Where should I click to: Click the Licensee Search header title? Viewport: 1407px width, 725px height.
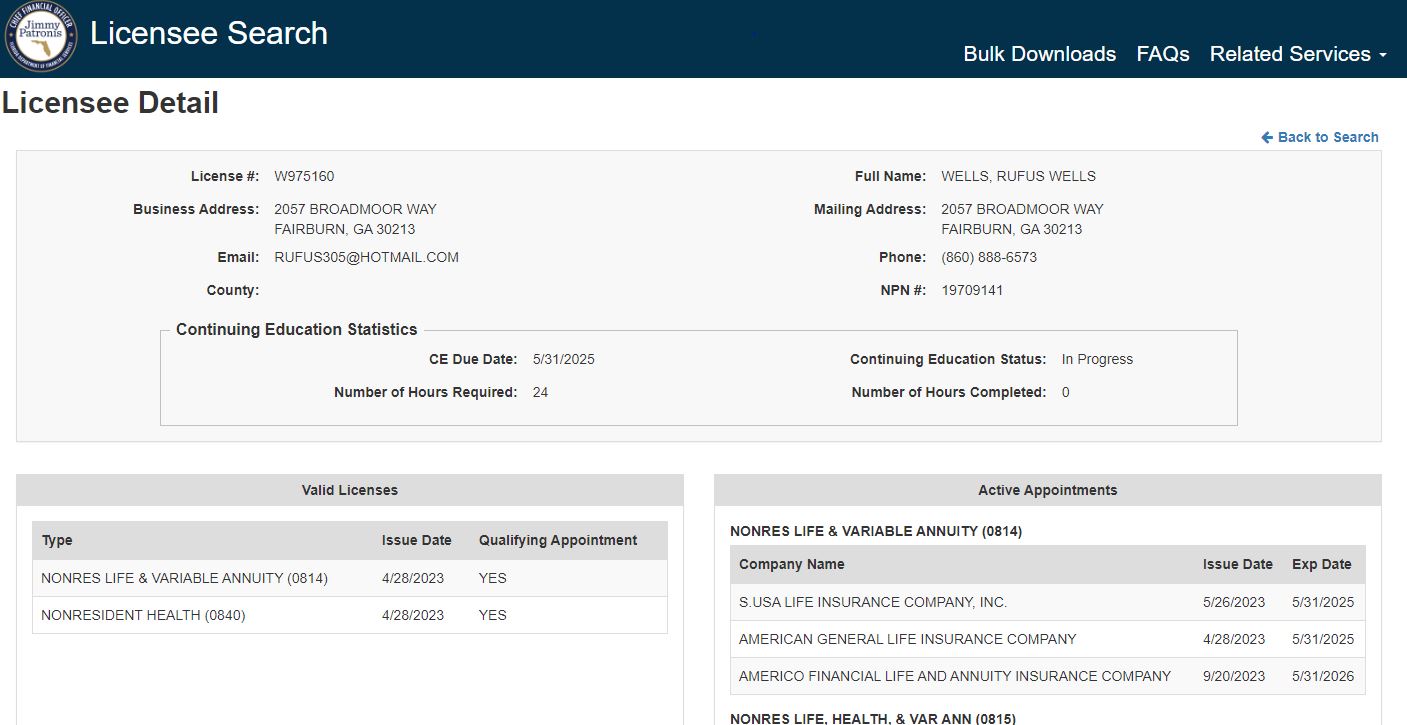(209, 33)
